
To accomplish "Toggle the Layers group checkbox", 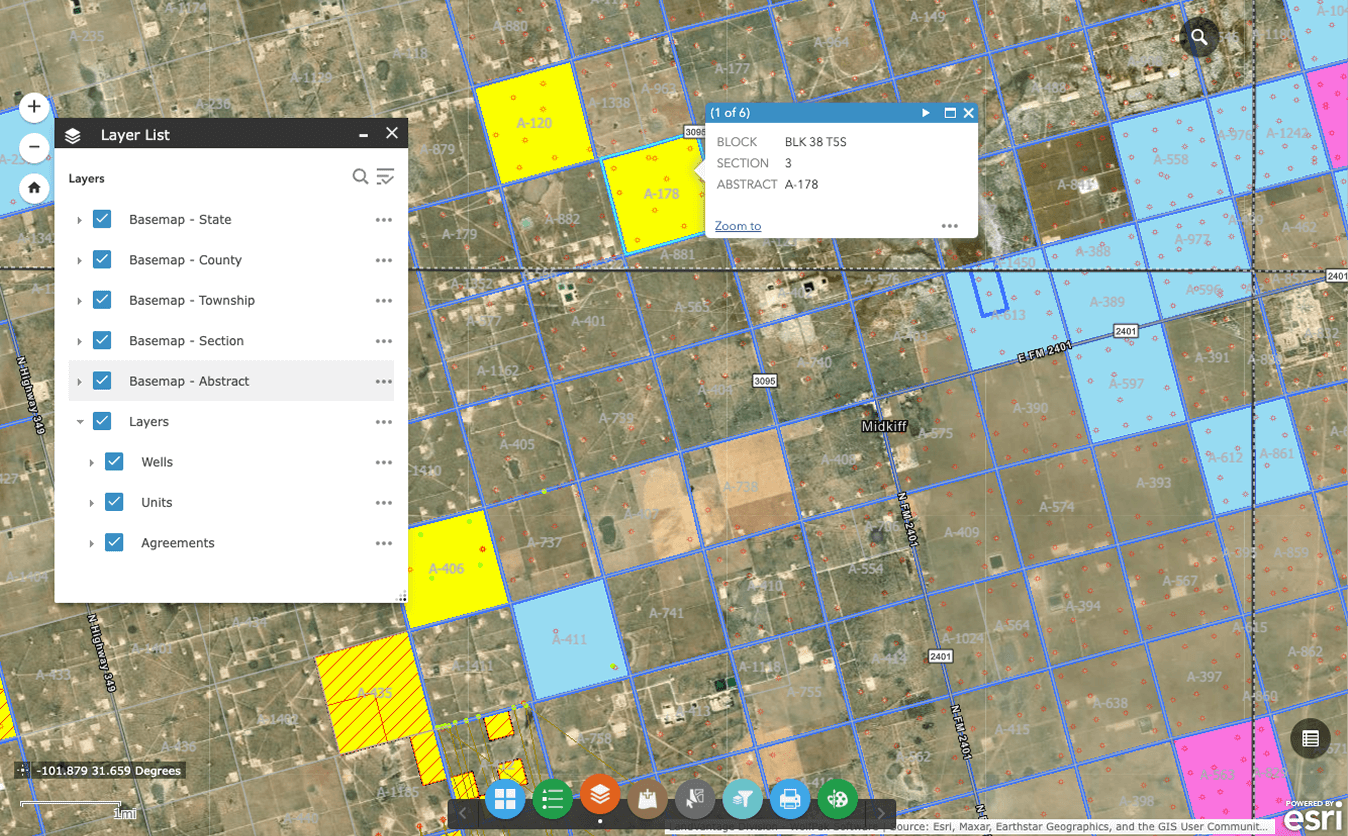I will pyautogui.click(x=102, y=421).
